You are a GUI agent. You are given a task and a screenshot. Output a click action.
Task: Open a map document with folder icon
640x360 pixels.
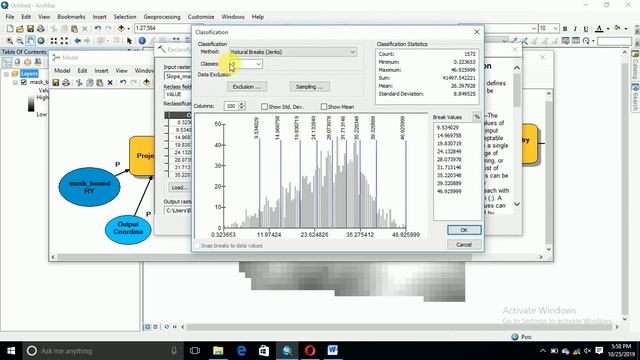tap(20, 29)
